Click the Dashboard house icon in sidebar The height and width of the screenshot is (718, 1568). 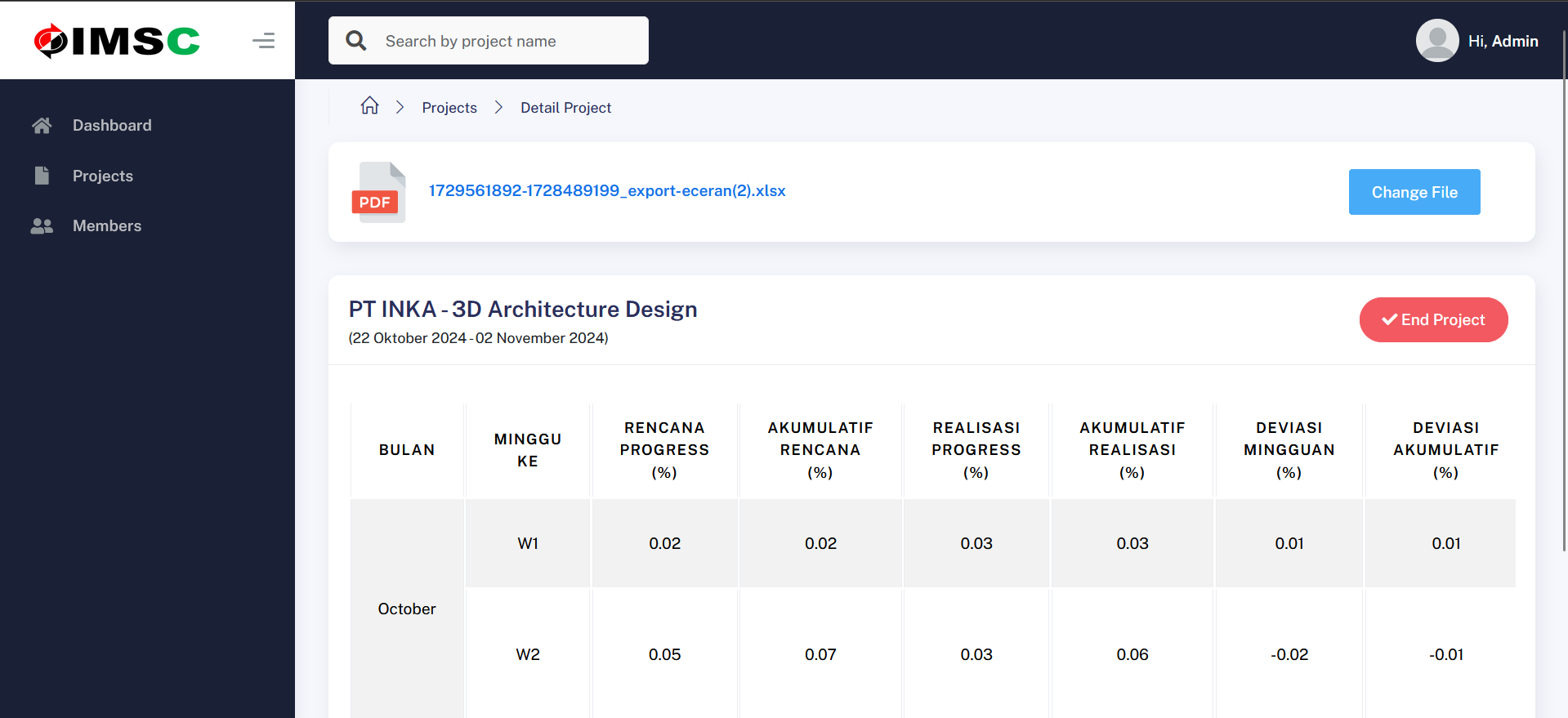click(42, 125)
